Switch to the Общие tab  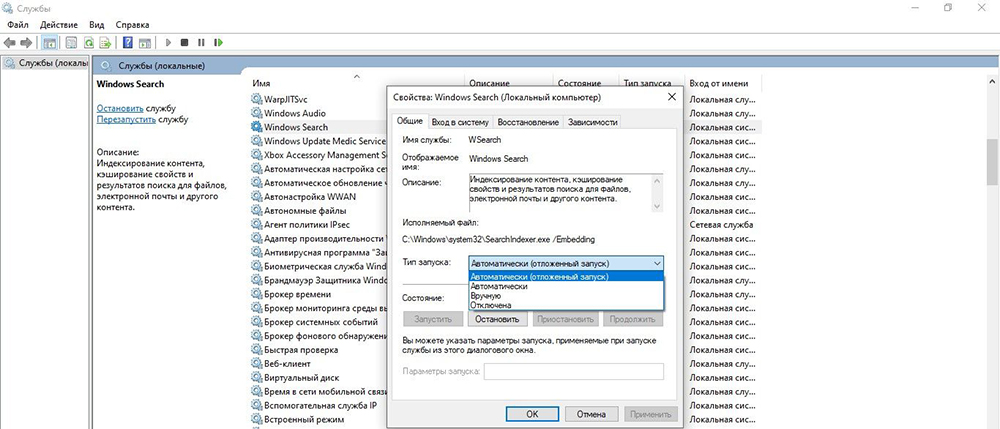point(409,121)
